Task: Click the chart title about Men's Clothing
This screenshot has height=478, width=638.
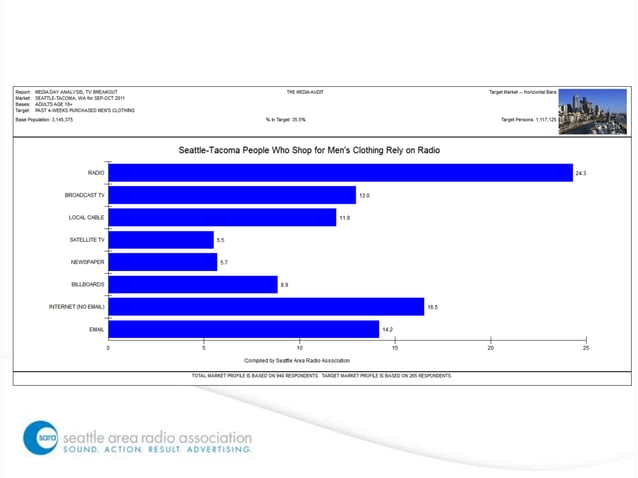Action: pyautogui.click(x=309, y=150)
